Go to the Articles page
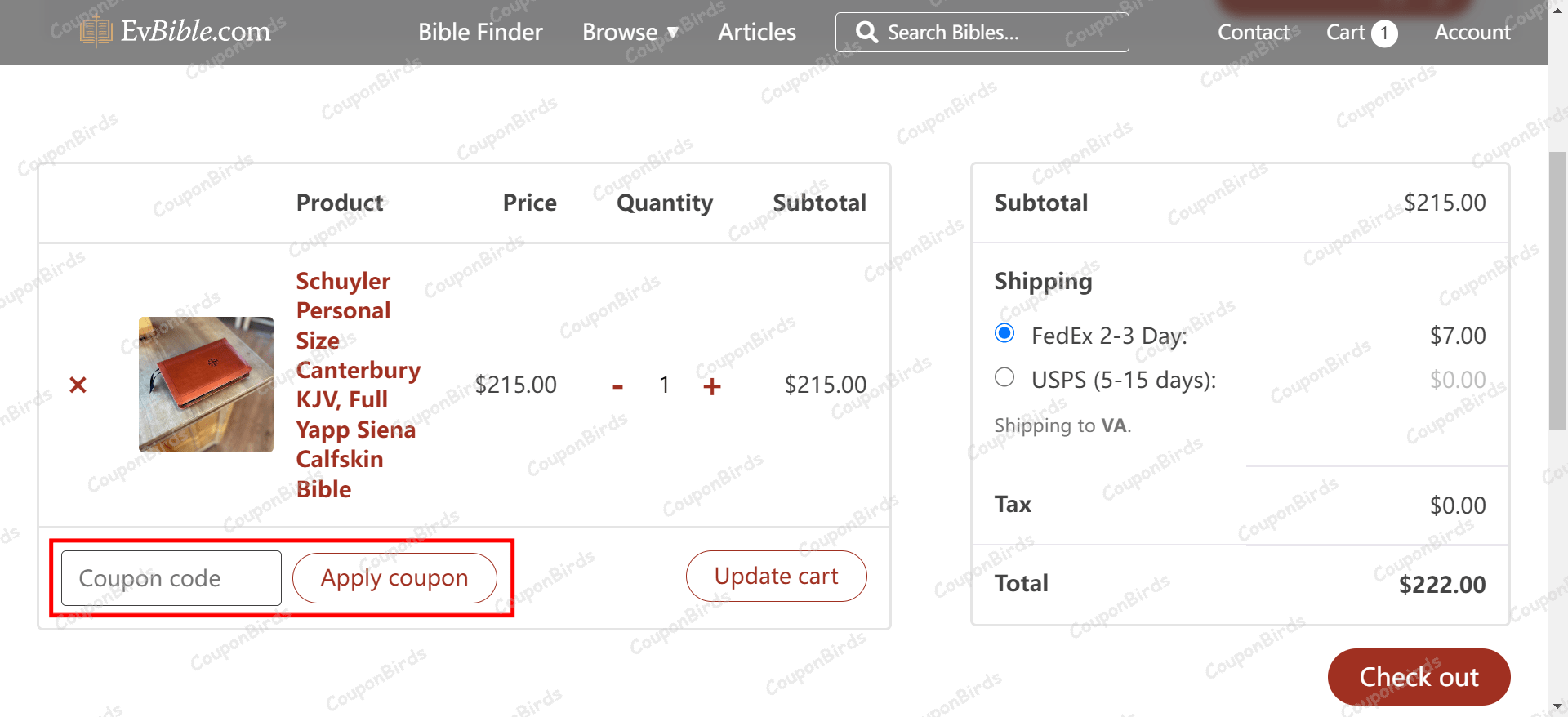The height and width of the screenshot is (717, 1568). [756, 32]
